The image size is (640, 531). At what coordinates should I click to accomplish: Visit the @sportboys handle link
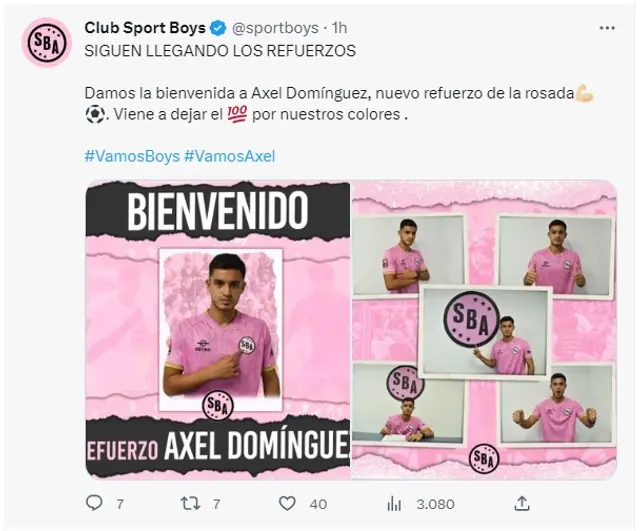coord(275,28)
